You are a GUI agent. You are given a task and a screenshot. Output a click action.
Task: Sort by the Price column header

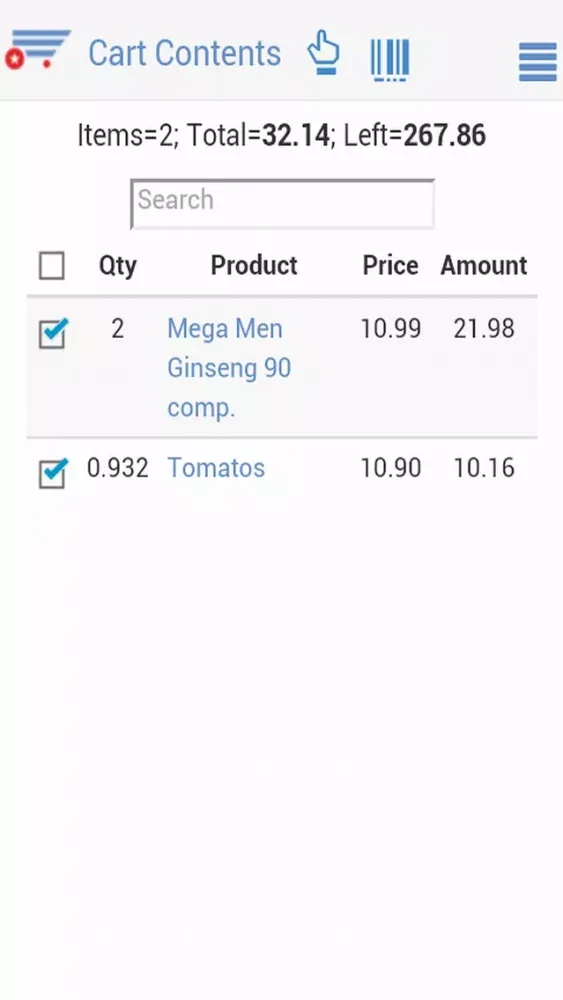[390, 265]
